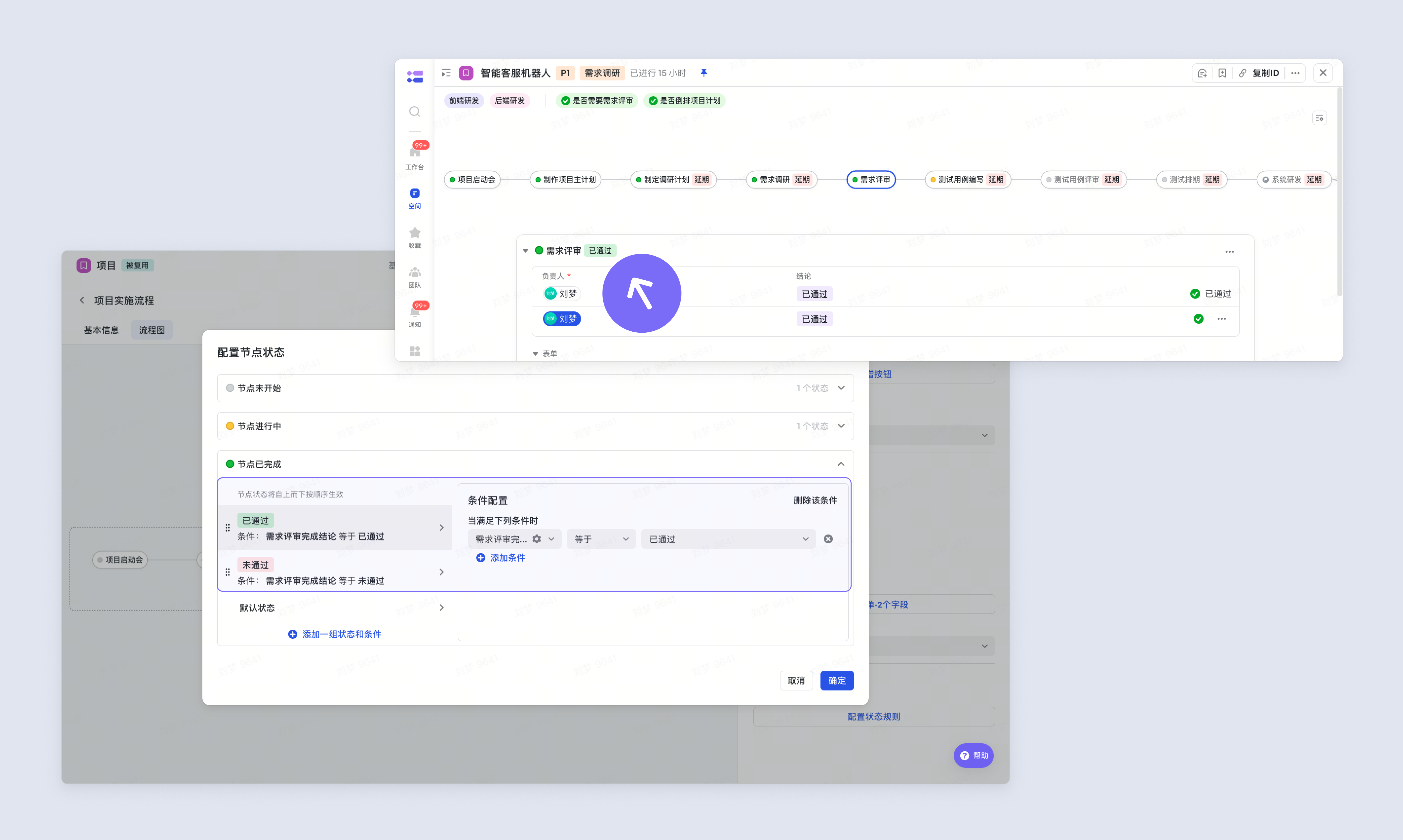Click the add comment icon in the header

click(x=1202, y=73)
